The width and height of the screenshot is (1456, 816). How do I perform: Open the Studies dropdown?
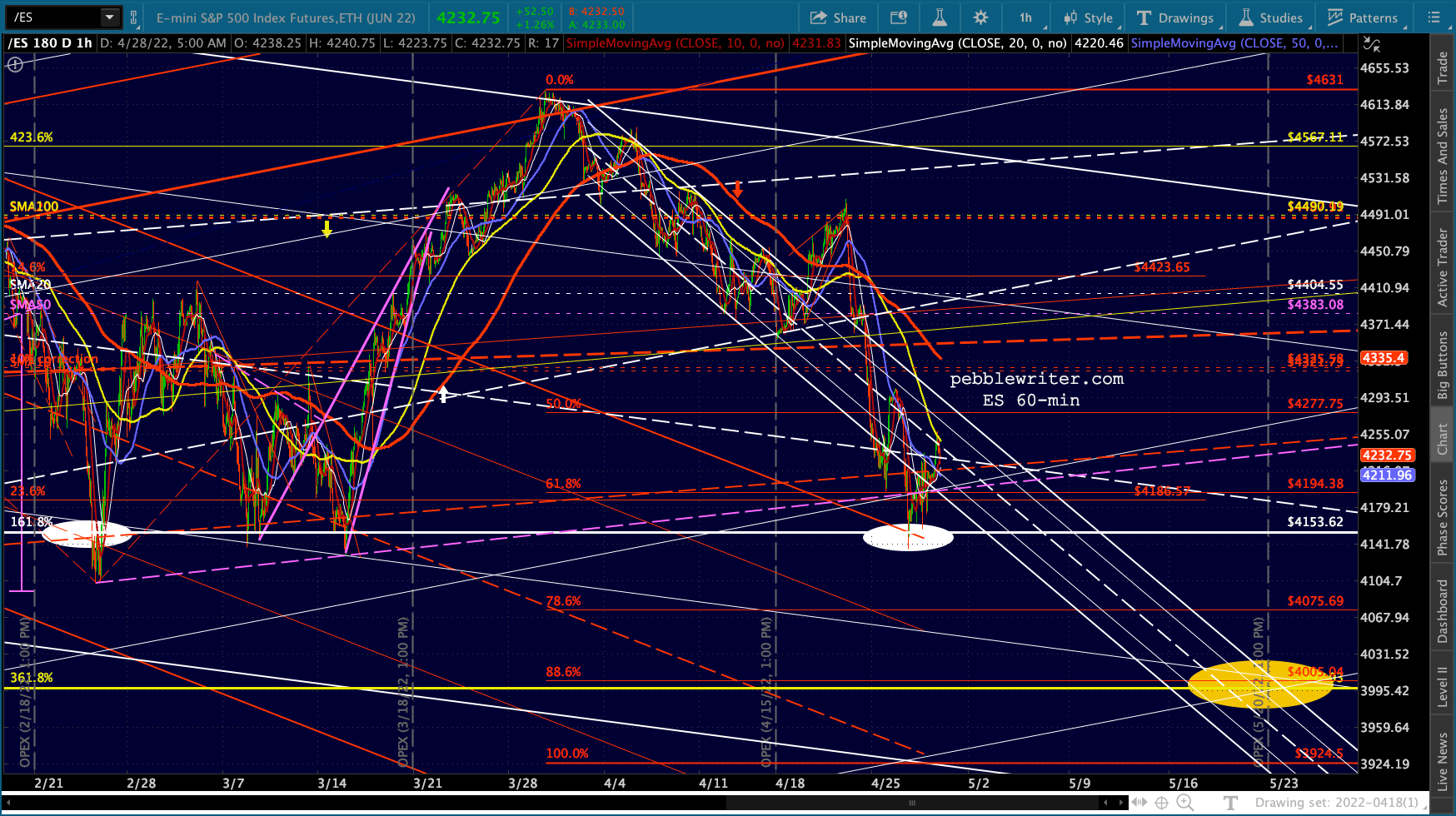1270,17
